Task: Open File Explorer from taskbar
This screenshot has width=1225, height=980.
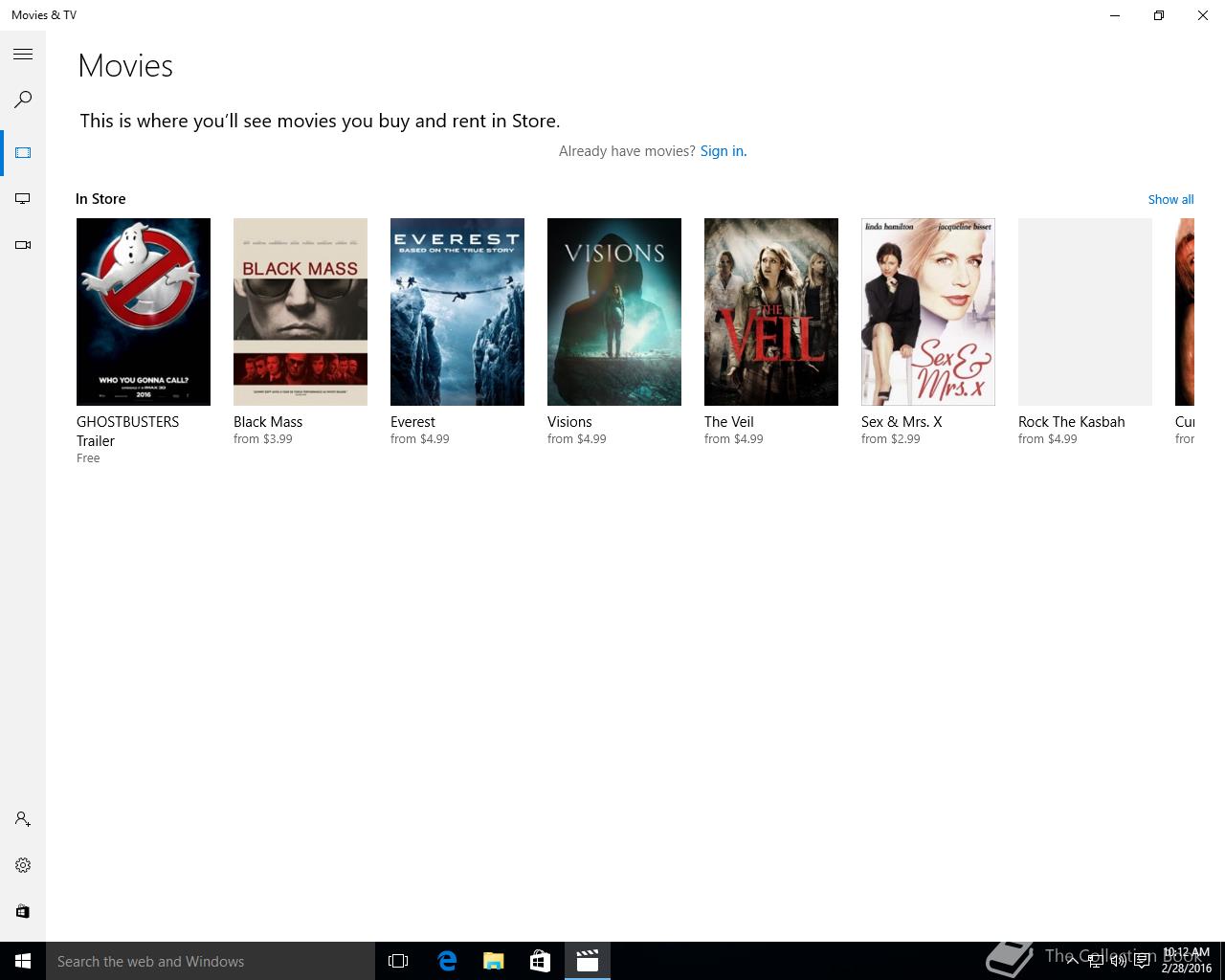Action: click(x=494, y=961)
